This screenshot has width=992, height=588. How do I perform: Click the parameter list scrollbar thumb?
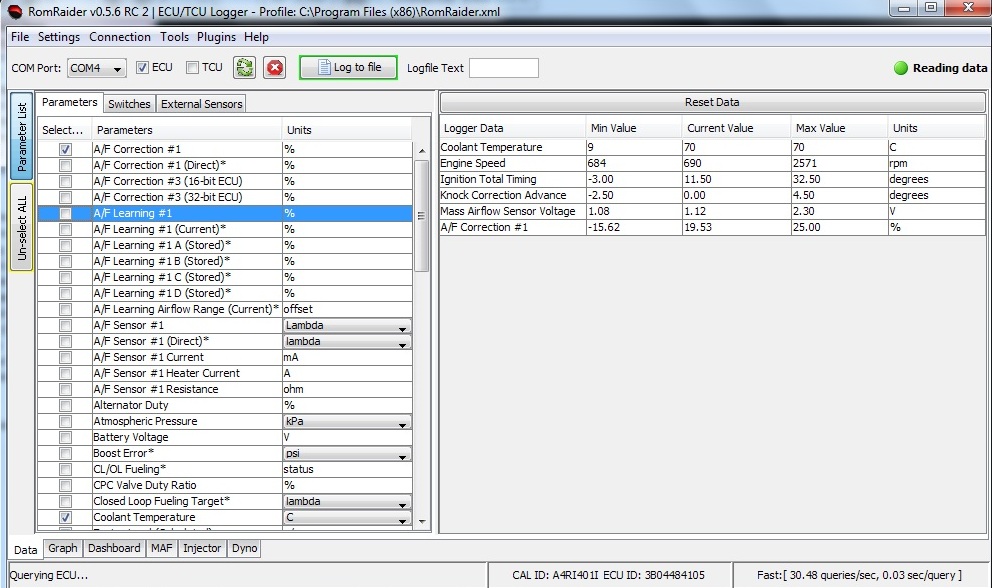[x=421, y=216]
